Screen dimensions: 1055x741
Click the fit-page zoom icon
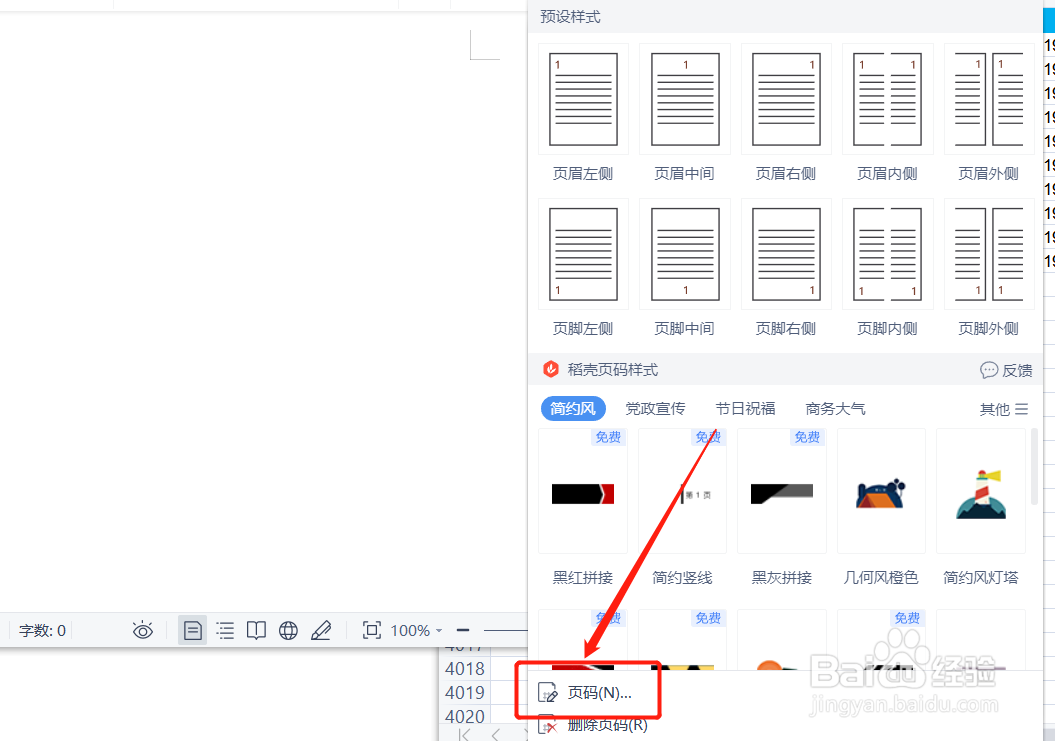371,630
